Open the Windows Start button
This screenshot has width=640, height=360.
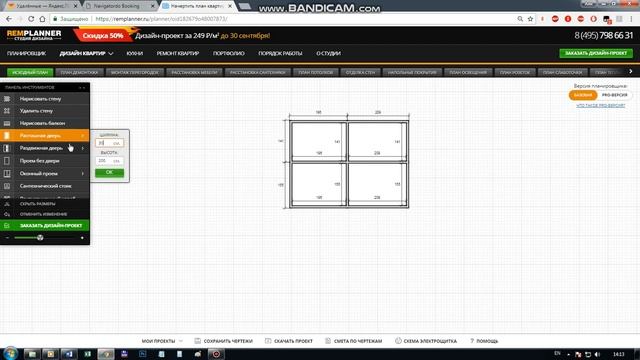(10, 353)
